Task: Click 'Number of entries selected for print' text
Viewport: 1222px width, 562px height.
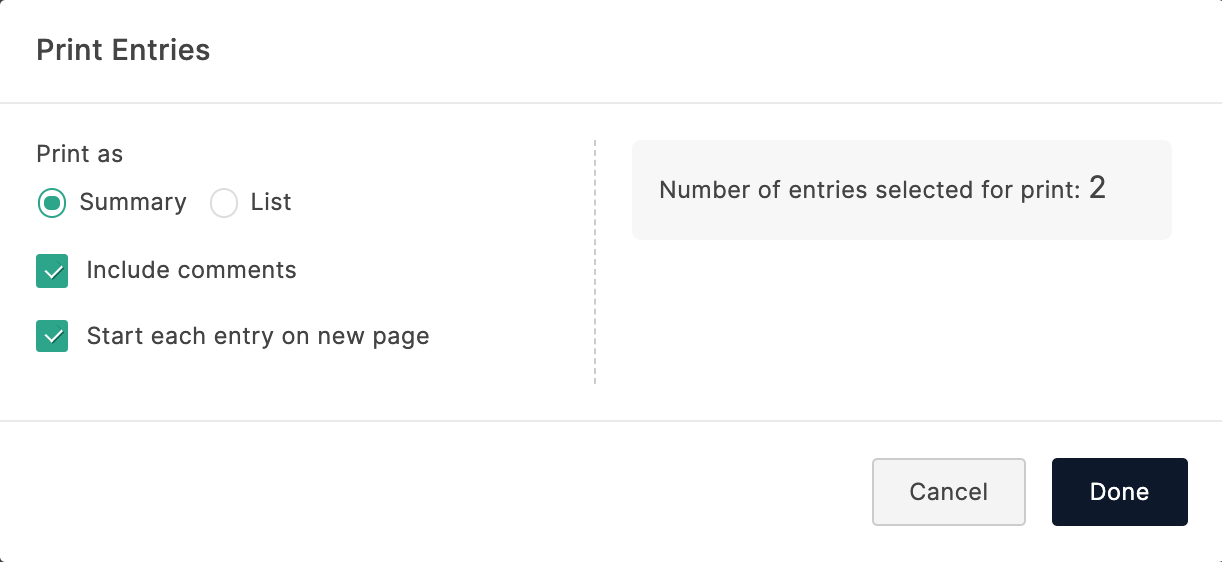Action: point(869,190)
